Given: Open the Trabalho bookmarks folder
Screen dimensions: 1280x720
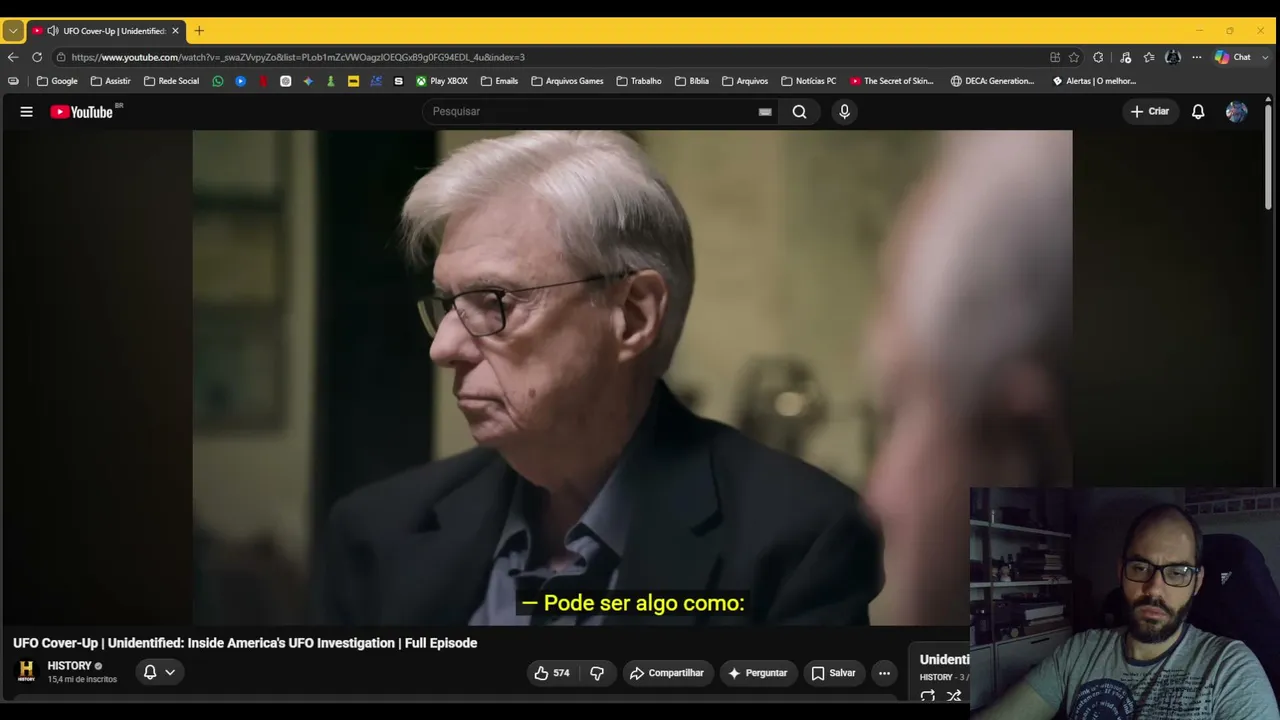Looking at the screenshot, I should [639, 81].
